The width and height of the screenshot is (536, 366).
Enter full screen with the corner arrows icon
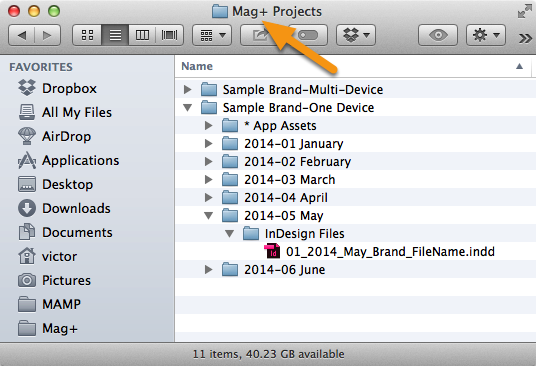(525, 11)
